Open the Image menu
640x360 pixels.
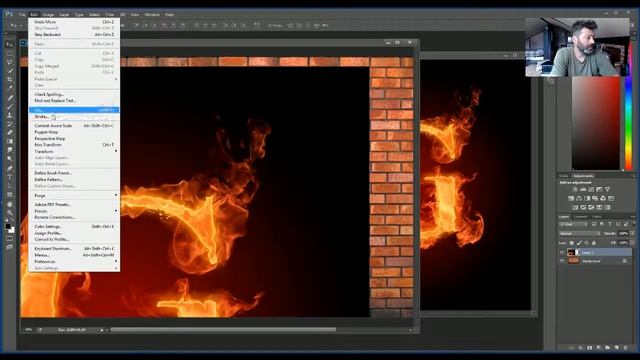(x=49, y=15)
